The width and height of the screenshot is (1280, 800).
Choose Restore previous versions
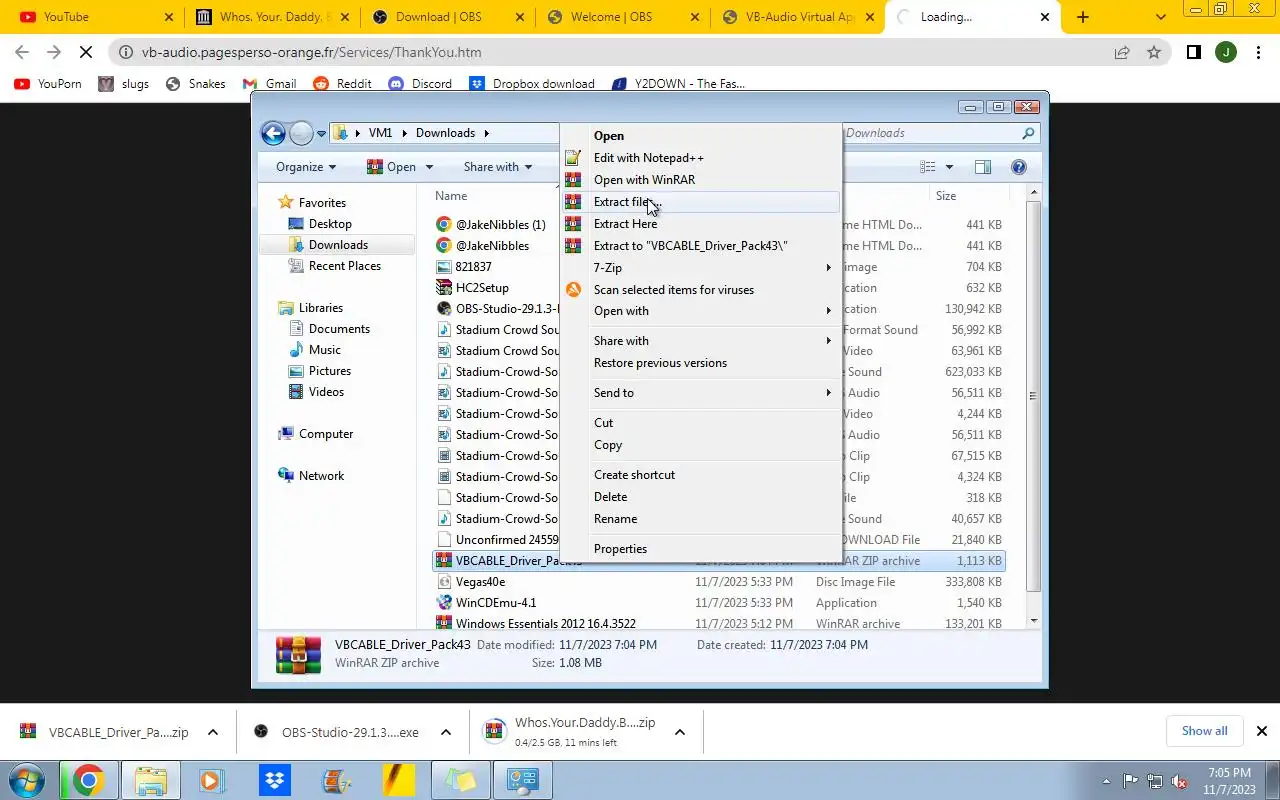[x=700, y=363]
